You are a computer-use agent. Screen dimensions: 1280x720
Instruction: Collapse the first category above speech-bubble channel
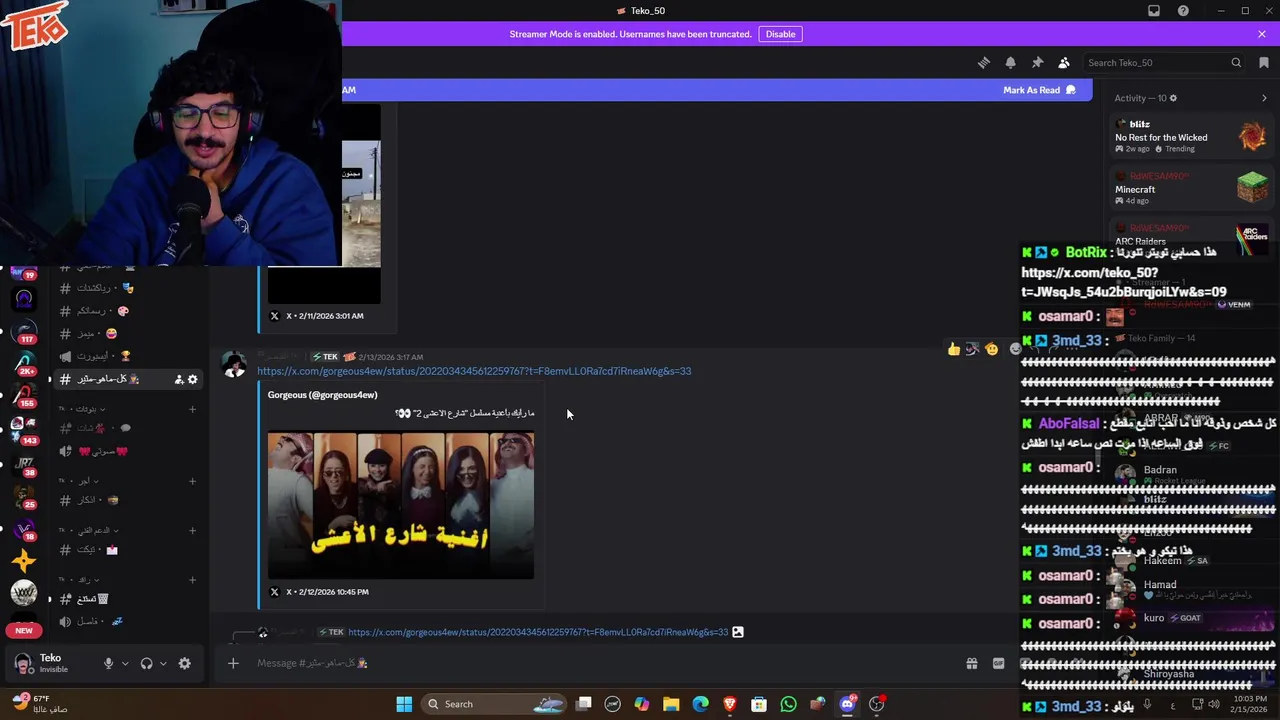(82, 409)
